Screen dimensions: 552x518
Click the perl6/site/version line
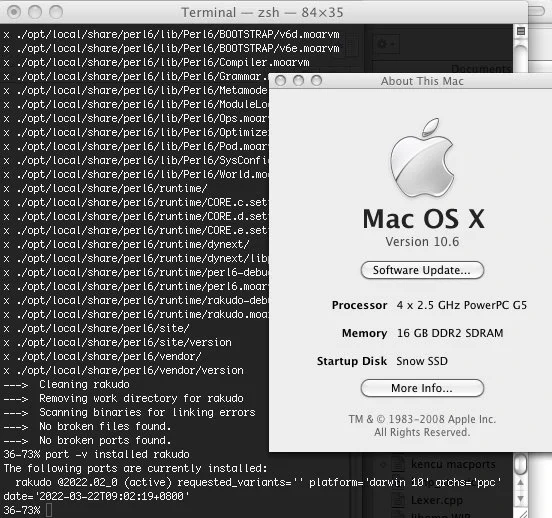(x=118, y=342)
